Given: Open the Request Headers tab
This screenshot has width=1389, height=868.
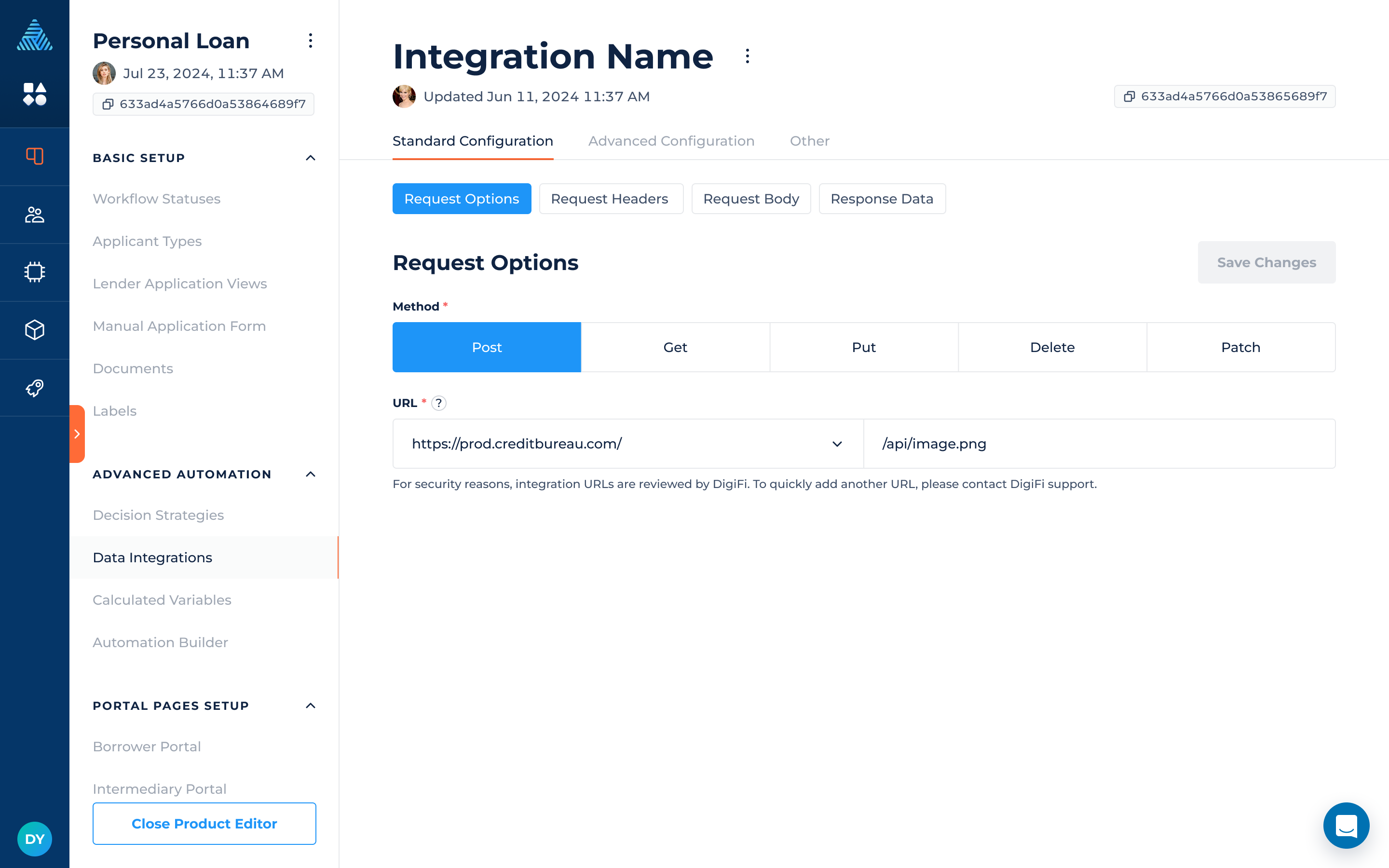Looking at the screenshot, I should tap(610, 199).
